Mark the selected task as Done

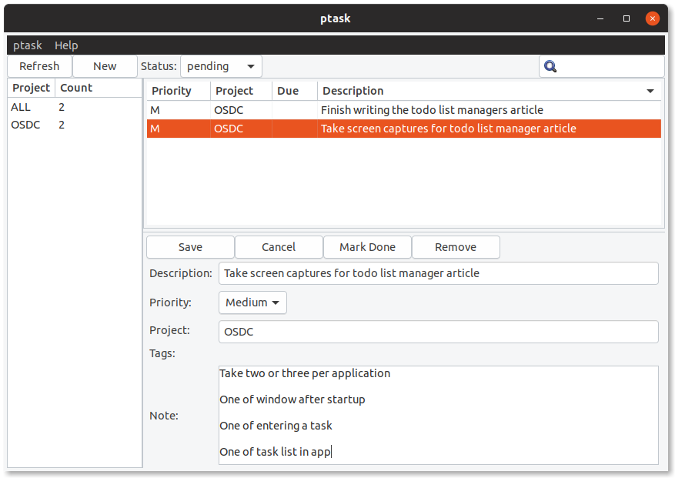coord(367,247)
